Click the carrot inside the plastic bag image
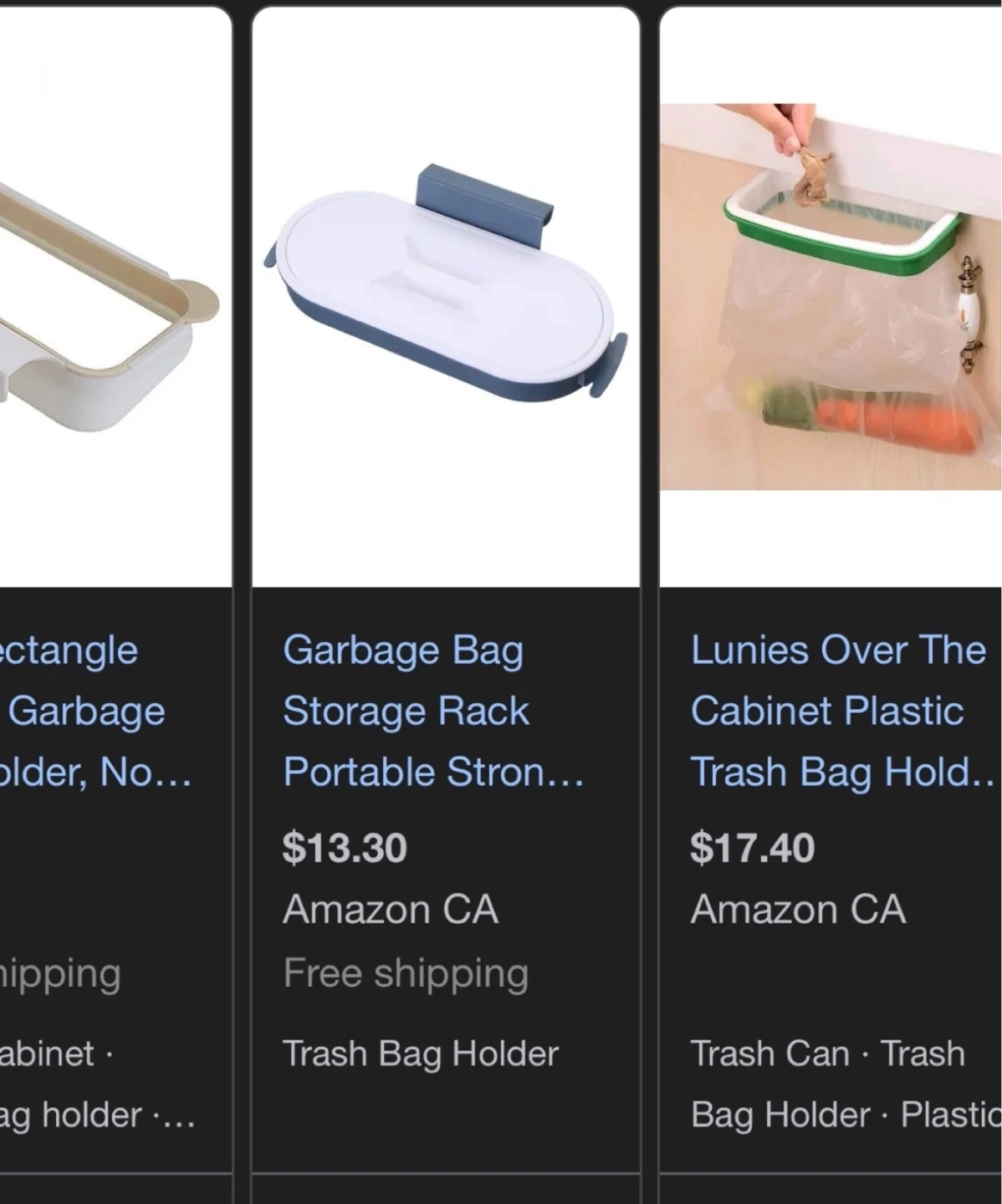 (x=895, y=425)
